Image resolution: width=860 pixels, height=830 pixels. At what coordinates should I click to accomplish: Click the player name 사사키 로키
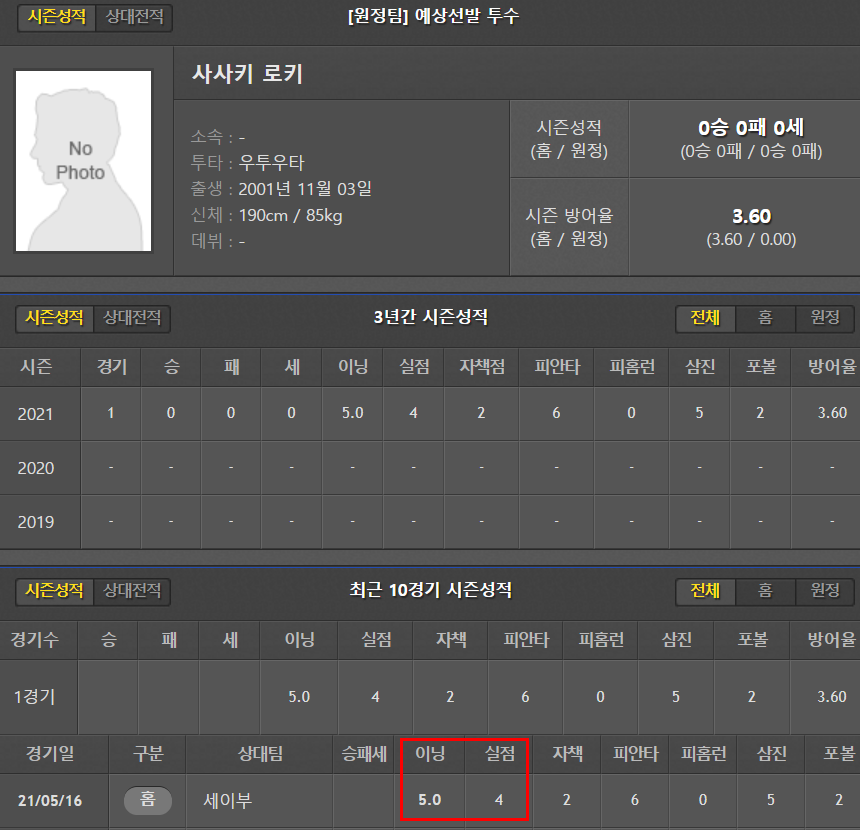(247, 74)
